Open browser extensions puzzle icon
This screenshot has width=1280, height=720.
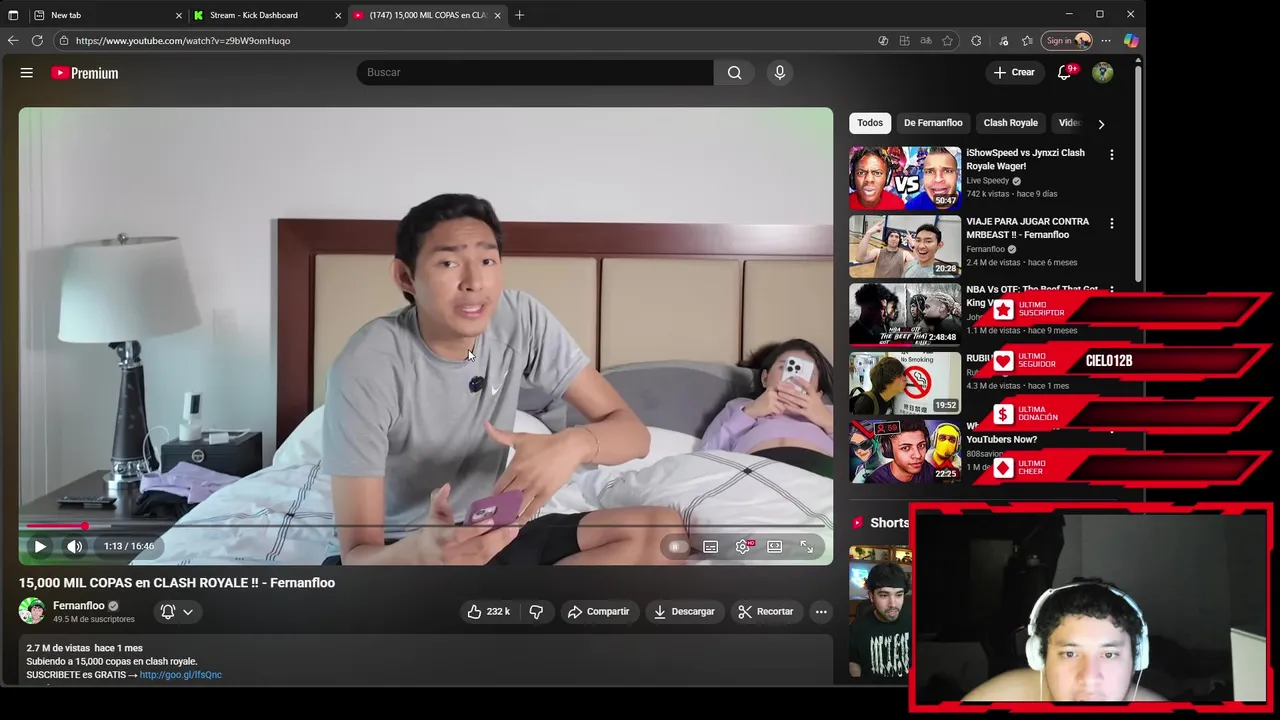click(976, 41)
